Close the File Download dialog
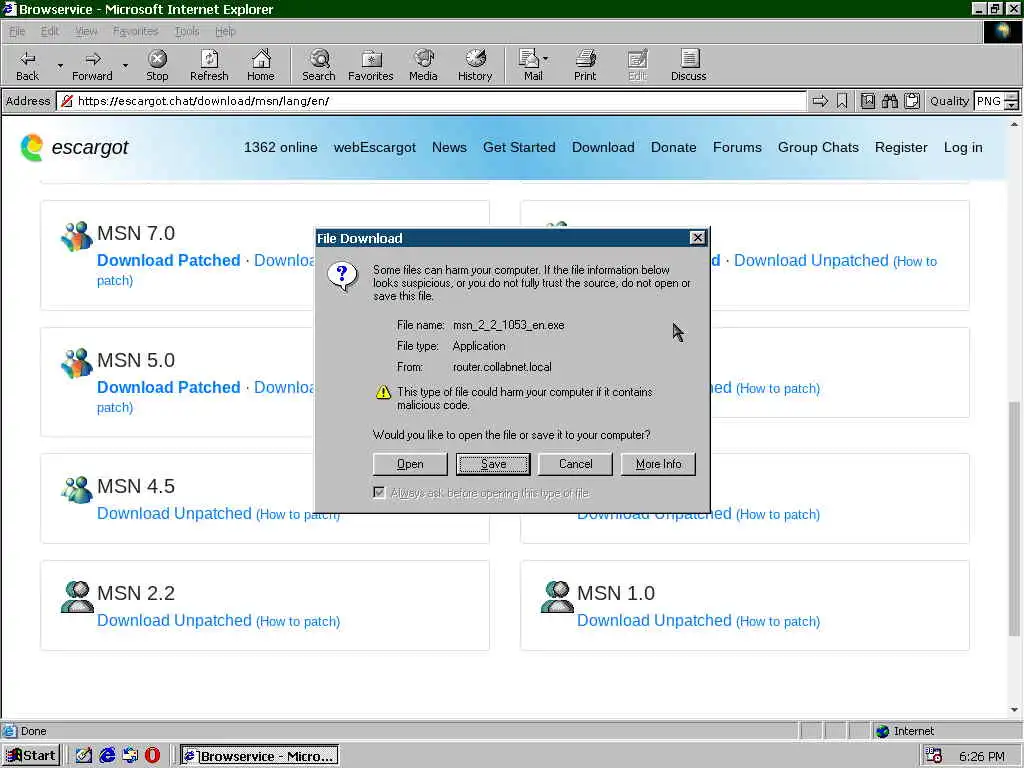 (x=697, y=238)
